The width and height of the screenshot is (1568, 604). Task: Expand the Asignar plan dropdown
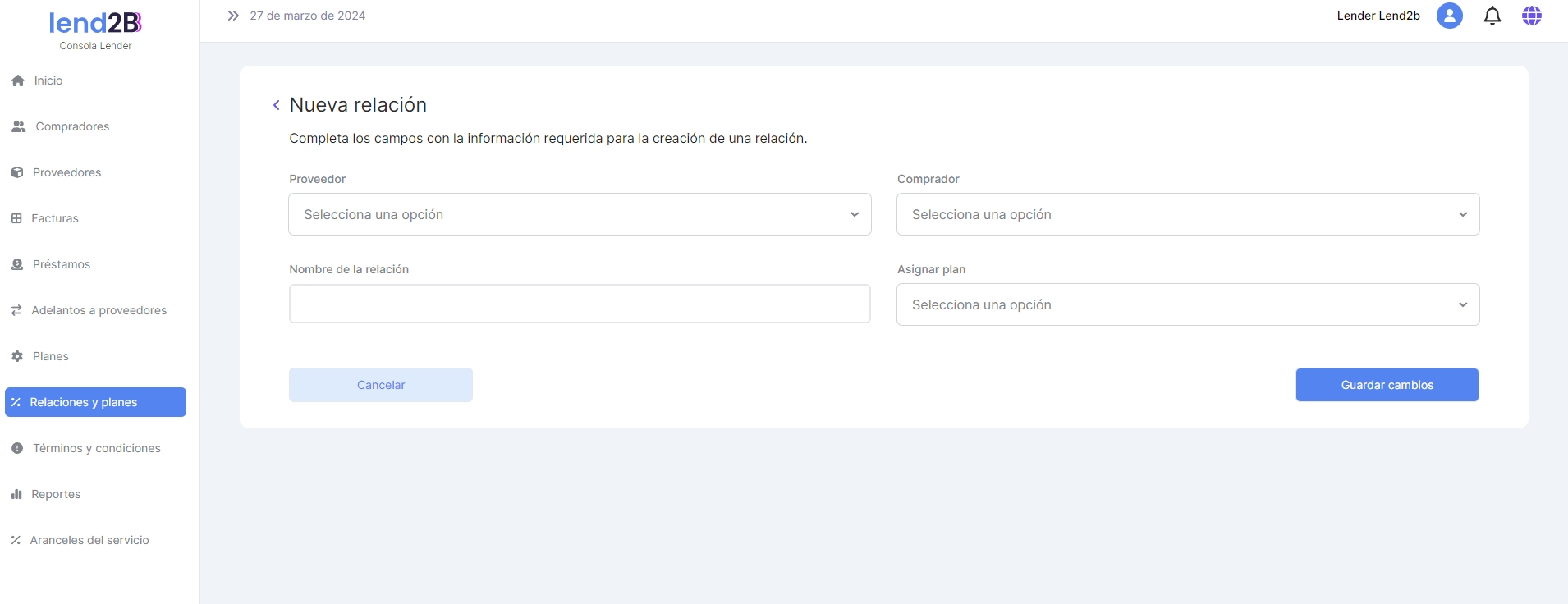click(x=1187, y=304)
